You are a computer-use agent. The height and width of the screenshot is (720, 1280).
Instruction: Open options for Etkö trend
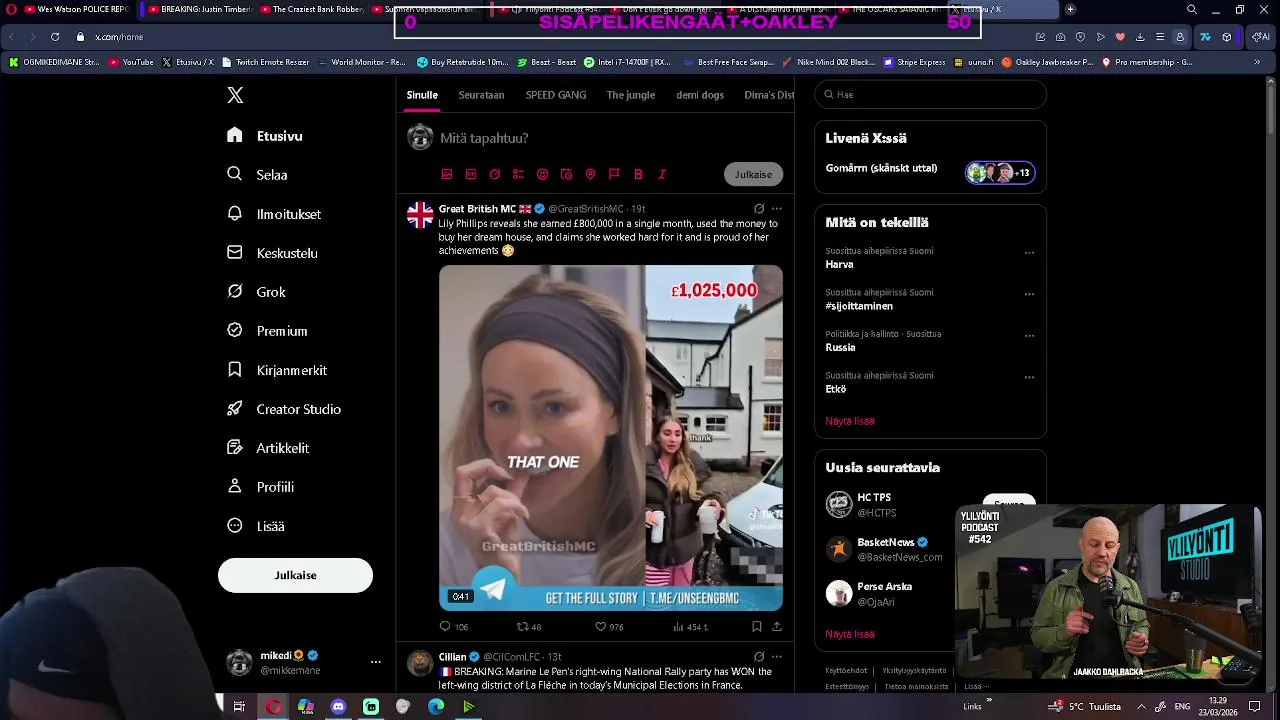click(1029, 377)
